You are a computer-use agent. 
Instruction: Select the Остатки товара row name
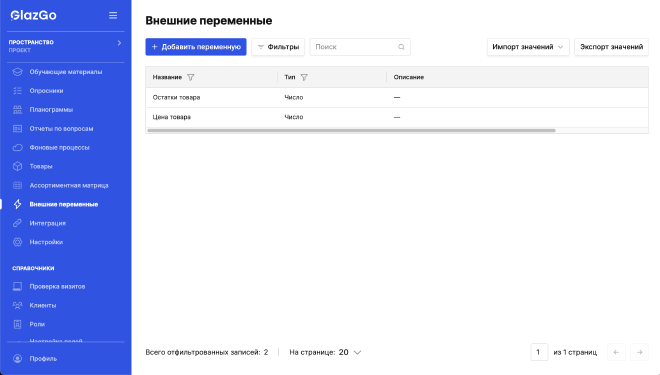tap(176, 97)
